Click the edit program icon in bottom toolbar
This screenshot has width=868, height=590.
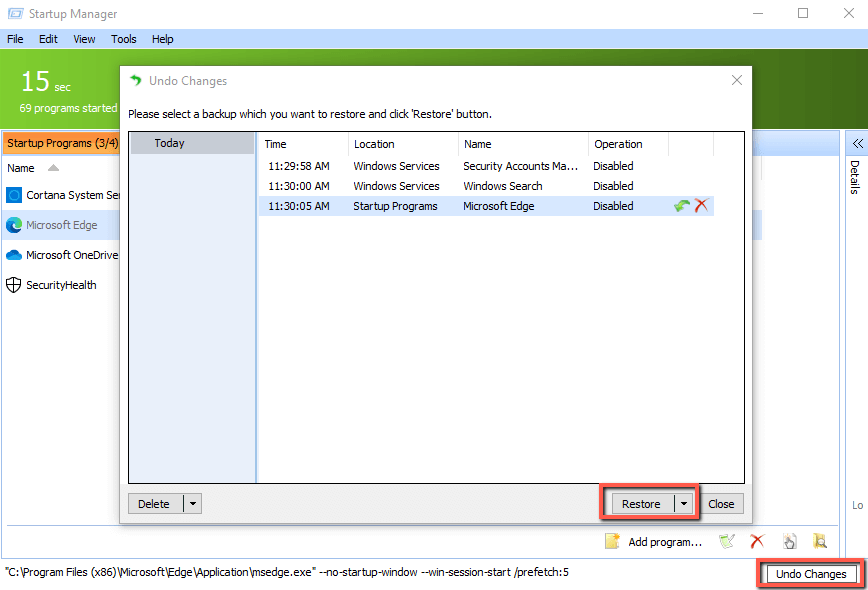tap(727, 541)
